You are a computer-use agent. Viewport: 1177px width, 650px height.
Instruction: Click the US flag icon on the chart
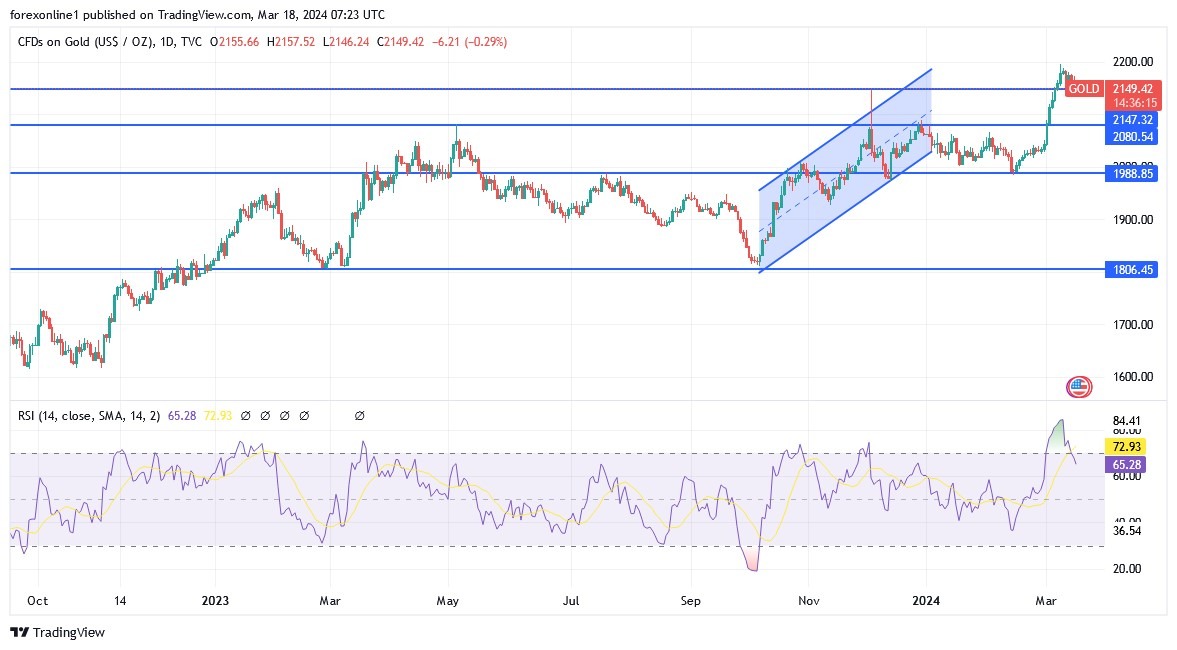coord(1079,385)
